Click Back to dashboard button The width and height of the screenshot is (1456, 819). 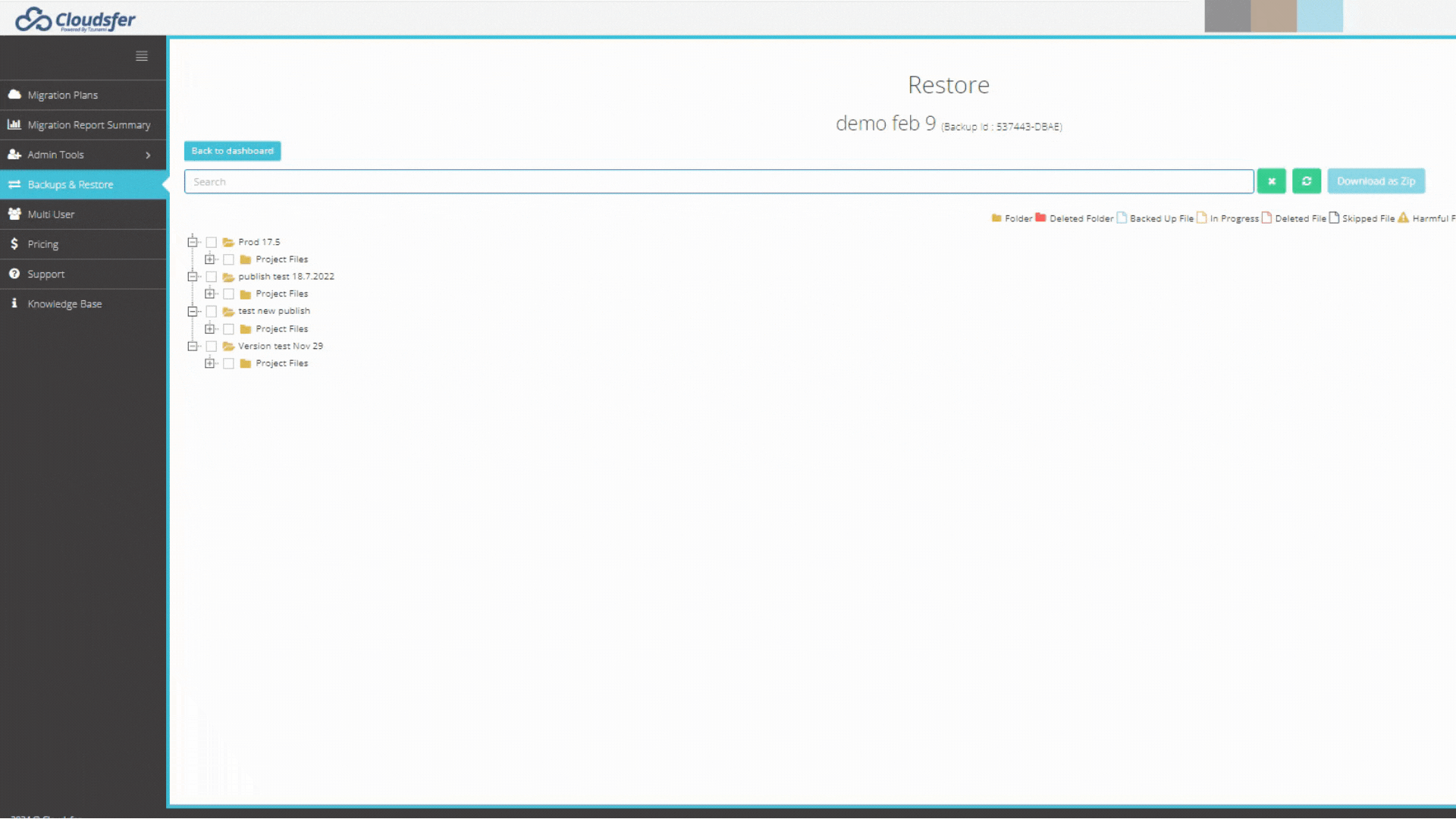232,151
